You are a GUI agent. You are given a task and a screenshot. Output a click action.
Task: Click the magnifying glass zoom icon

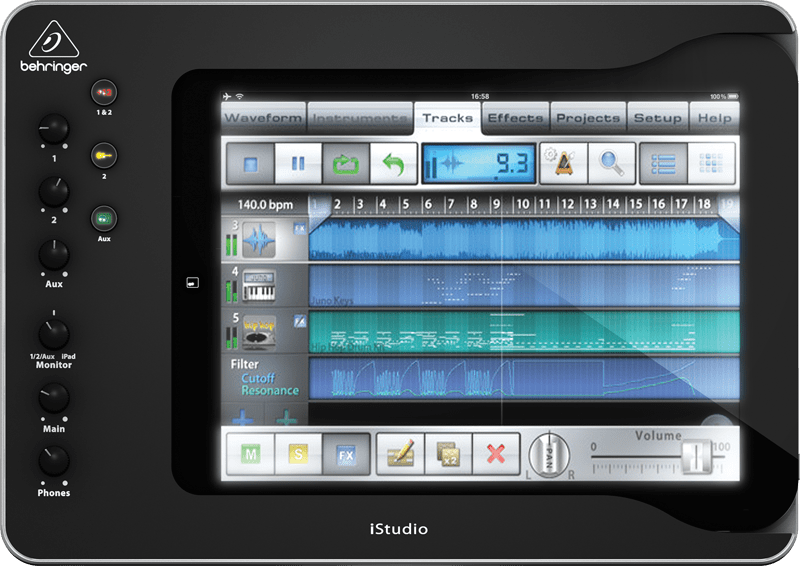(611, 163)
